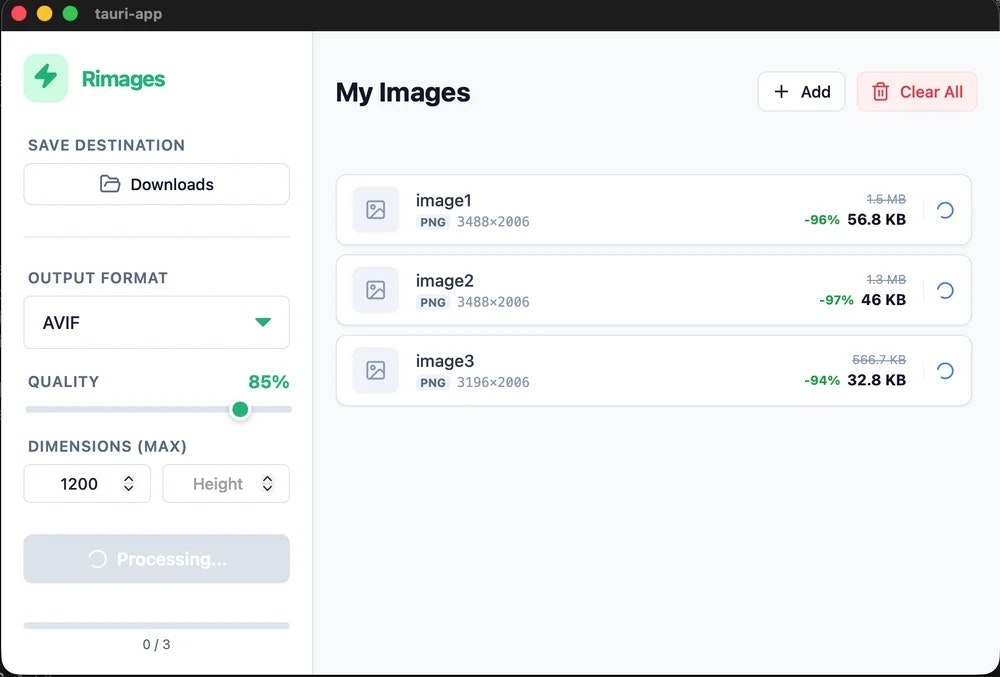Click the Height field stepper arrows
The height and width of the screenshot is (677, 1000).
[x=267, y=483]
